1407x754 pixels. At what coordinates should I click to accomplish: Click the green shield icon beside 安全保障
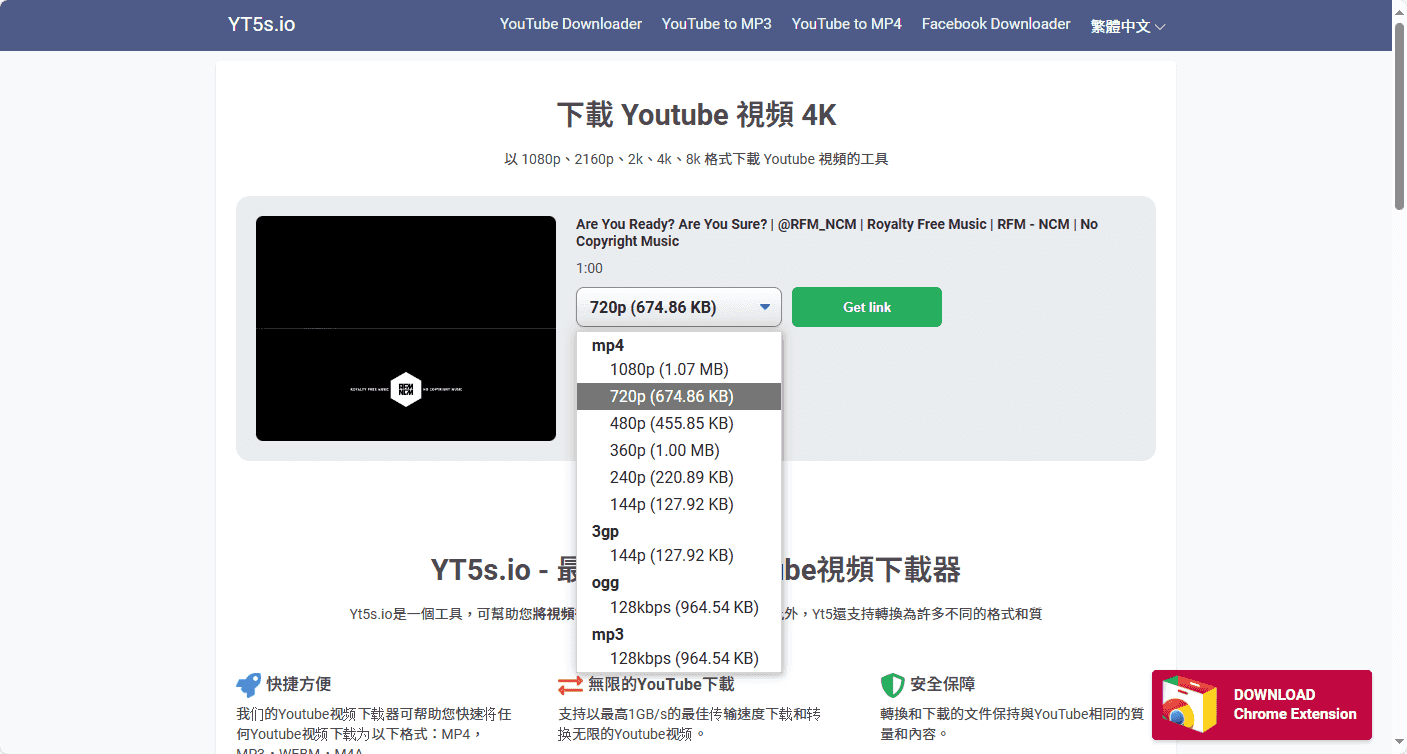point(892,685)
